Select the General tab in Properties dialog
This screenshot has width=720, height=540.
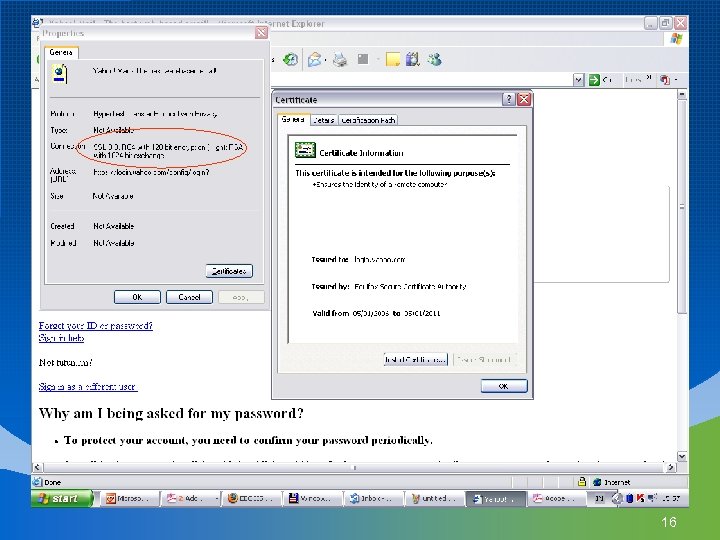[61, 52]
